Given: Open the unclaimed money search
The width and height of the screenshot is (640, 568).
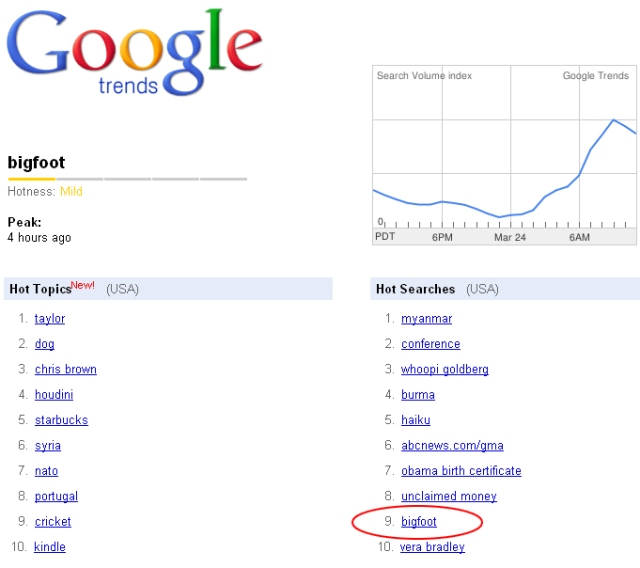Looking at the screenshot, I should click(x=449, y=496).
